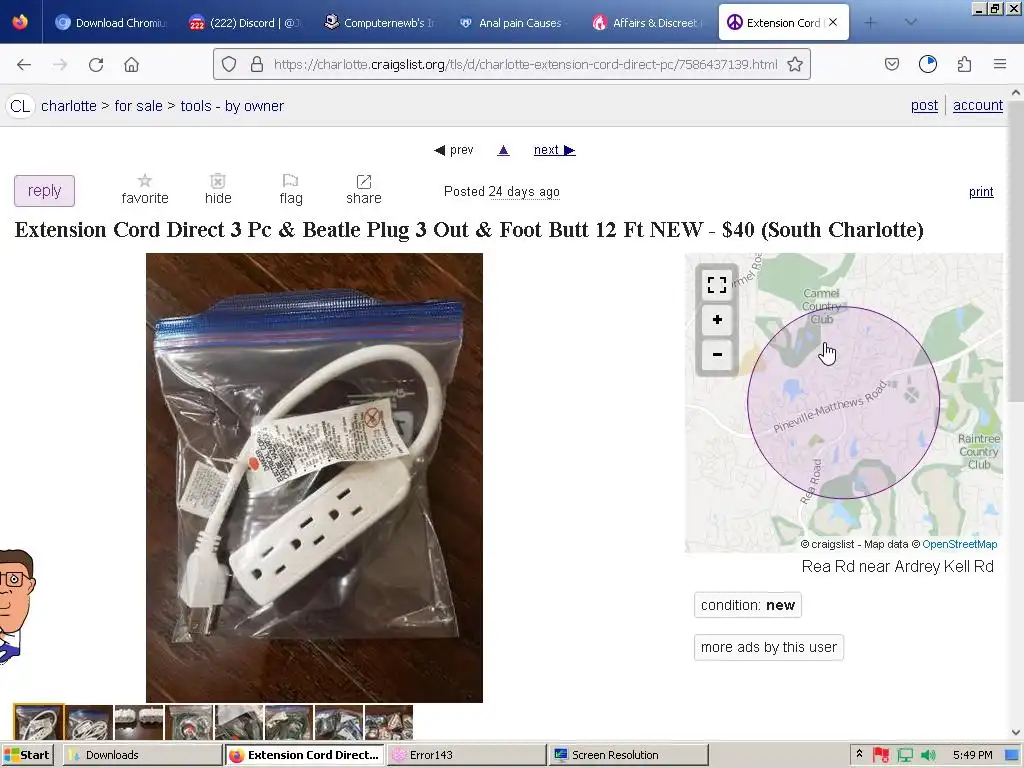Bookmark this page with star icon

[x=795, y=65]
